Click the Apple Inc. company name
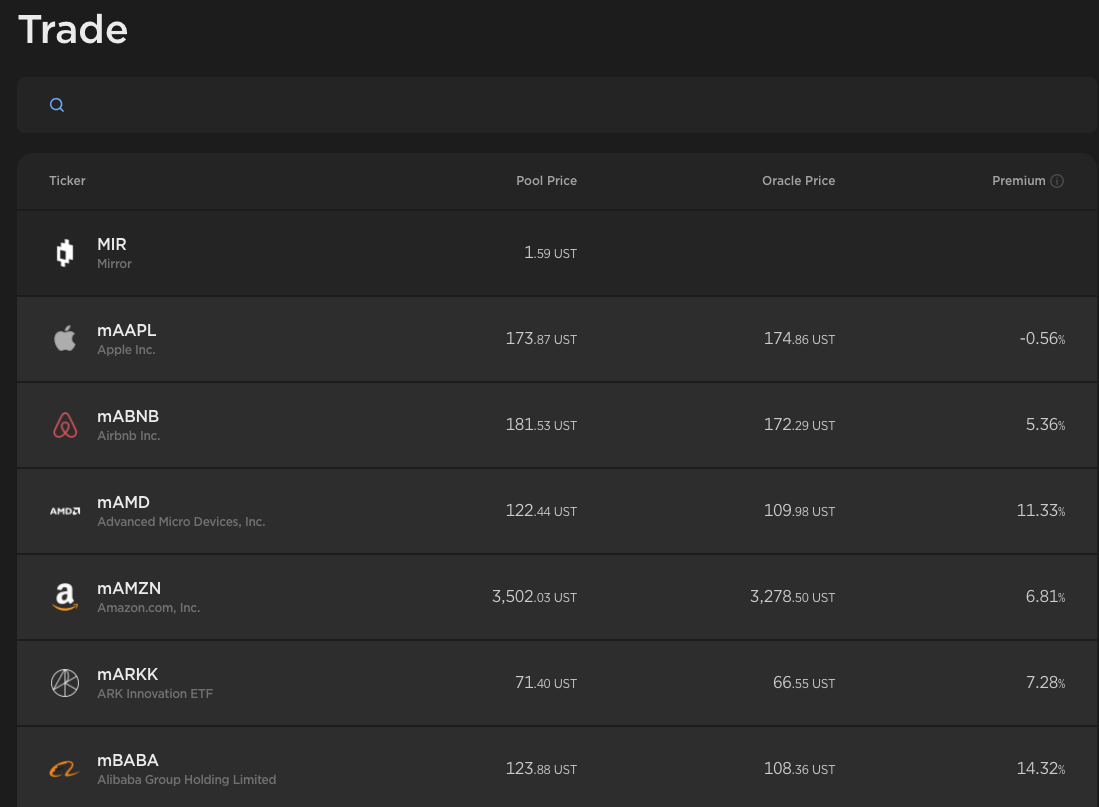This screenshot has height=807, width=1099. pos(126,350)
